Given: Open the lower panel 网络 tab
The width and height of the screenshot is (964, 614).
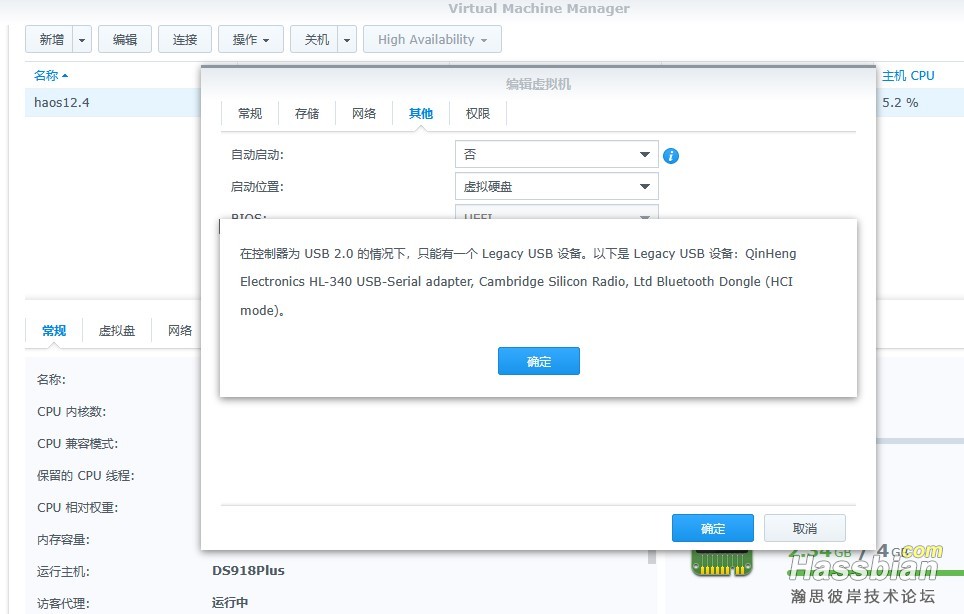Looking at the screenshot, I should 180,331.
